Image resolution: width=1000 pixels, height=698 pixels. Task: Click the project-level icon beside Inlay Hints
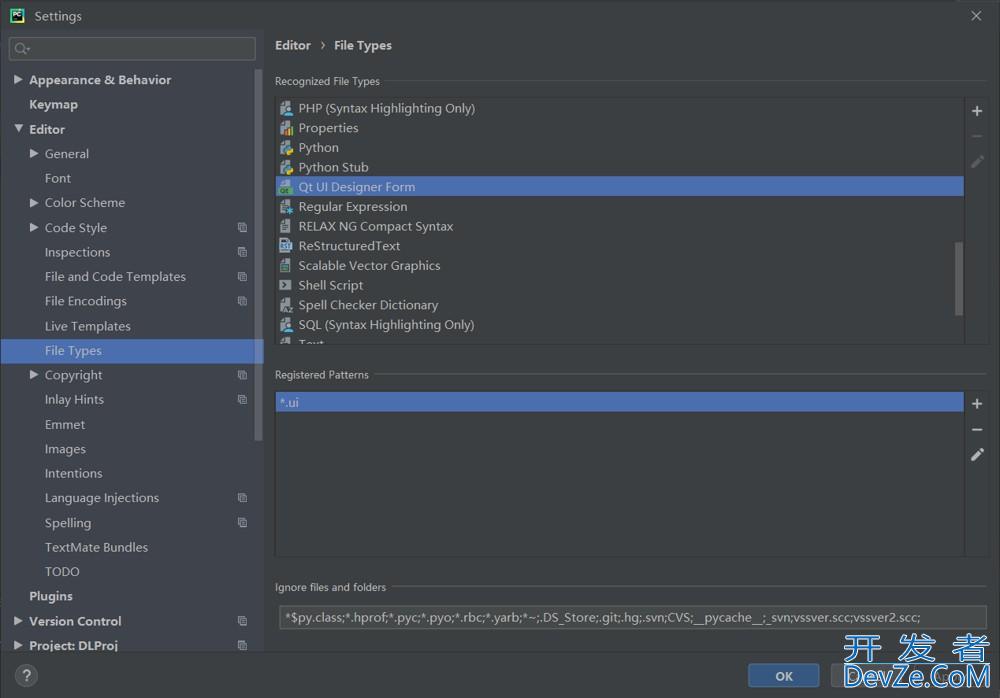pos(242,399)
